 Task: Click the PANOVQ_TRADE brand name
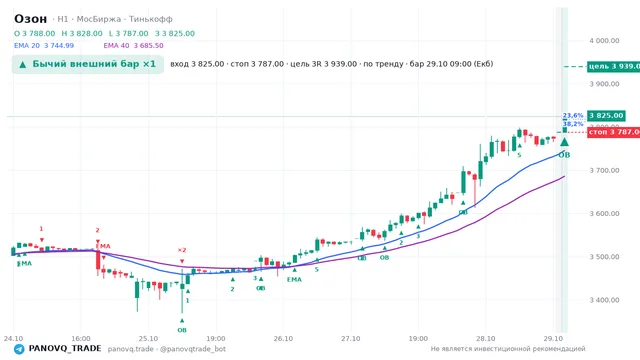pyautogui.click(x=65, y=349)
